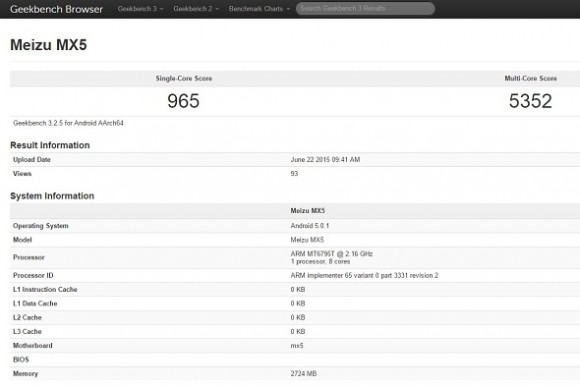The width and height of the screenshot is (580, 388).
Task: Expand the Geekbench 2 menu
Action: coord(196,9)
